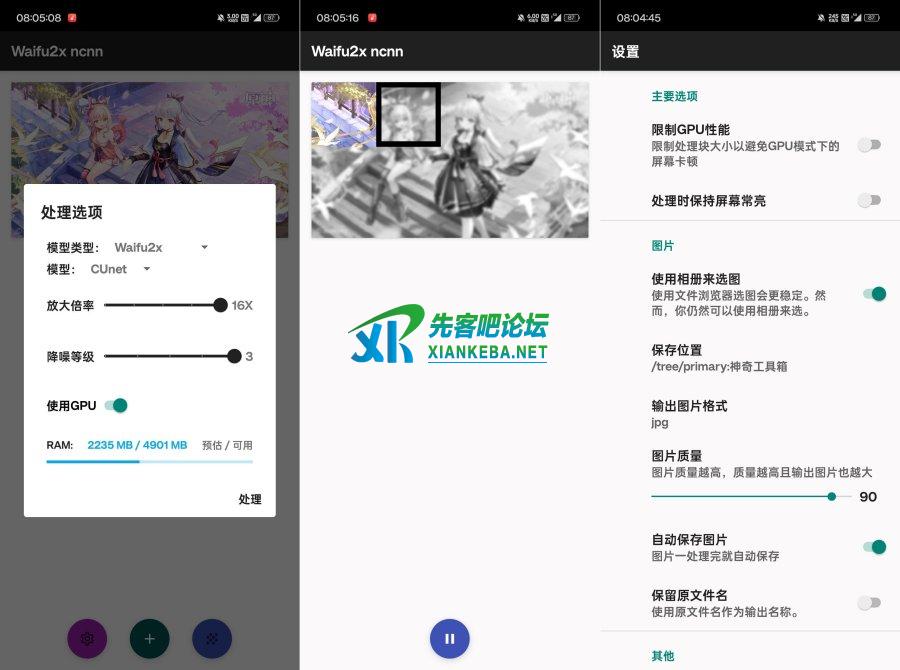Click the red notification icon in the middle status bar
Screen dimensions: 900x670
[x=372, y=18]
